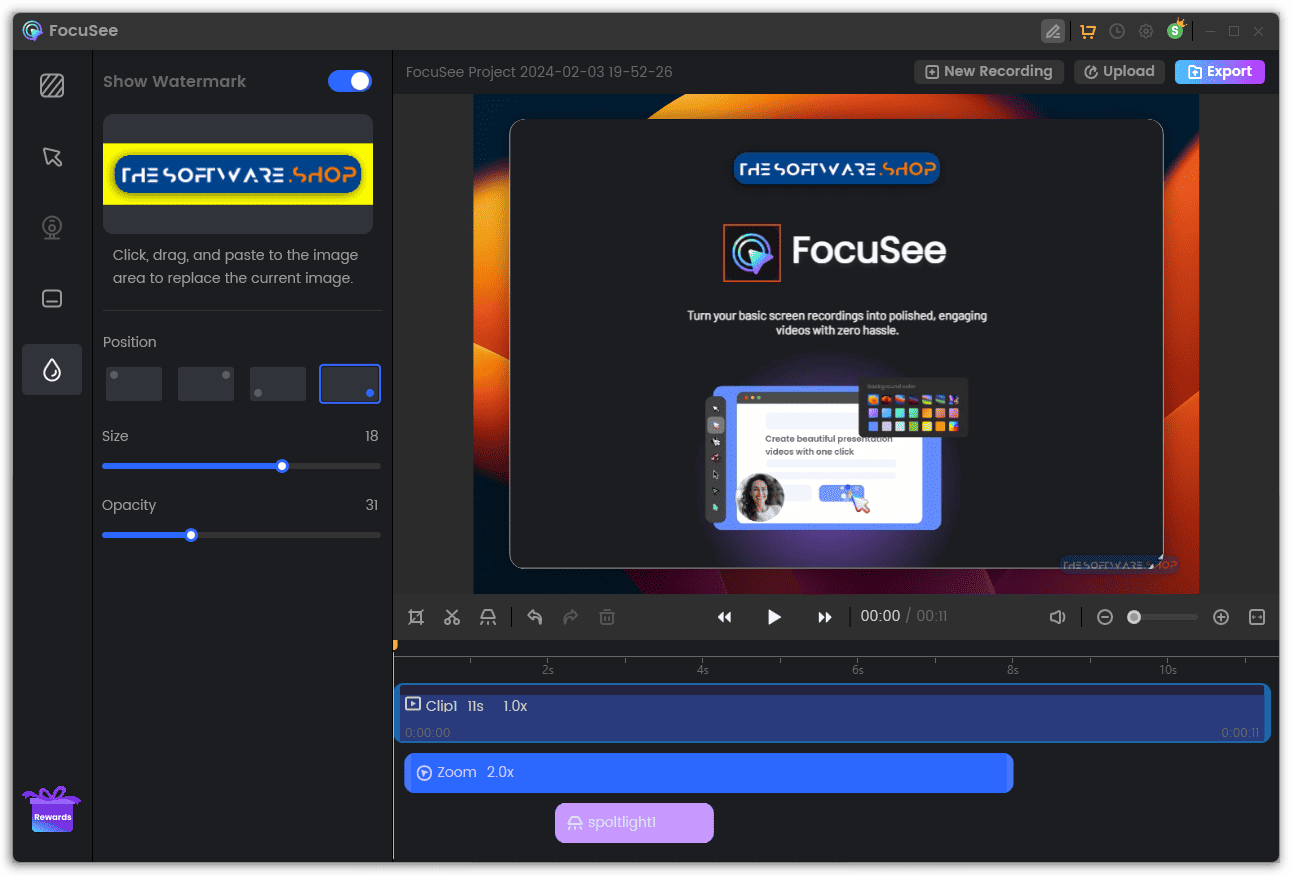
Task: Click the project name FocuSee Project 2024-02-03
Action: pos(539,72)
